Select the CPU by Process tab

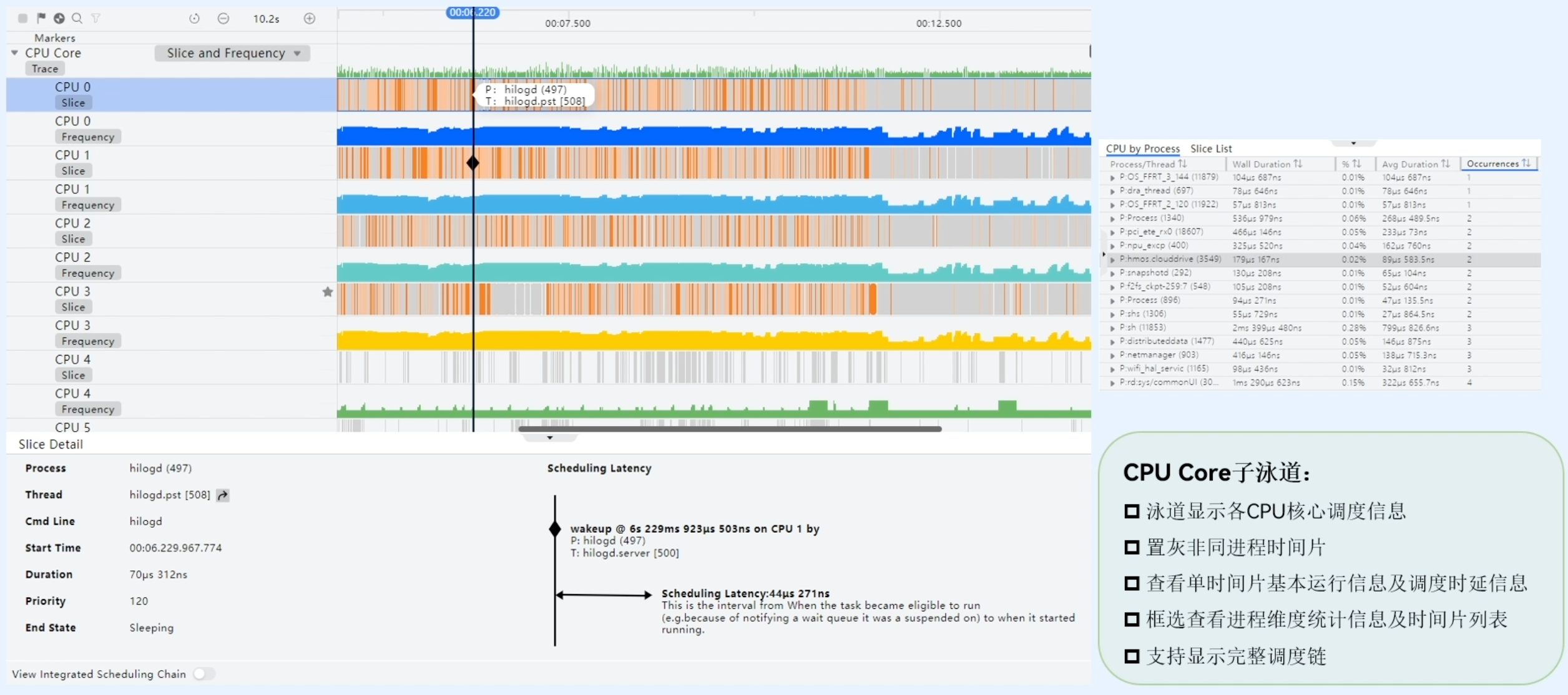[1142, 148]
